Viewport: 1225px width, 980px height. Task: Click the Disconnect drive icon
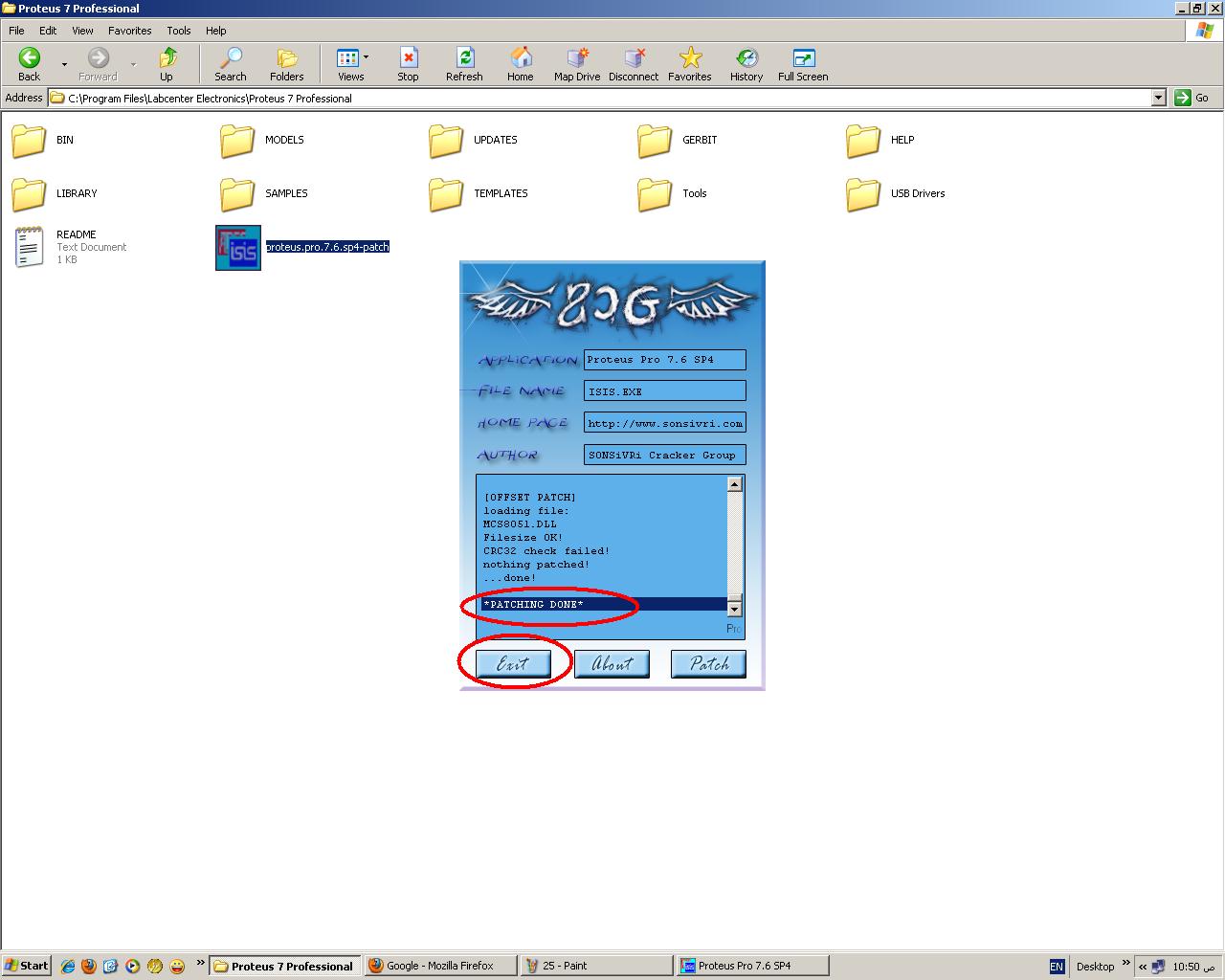coord(634,64)
